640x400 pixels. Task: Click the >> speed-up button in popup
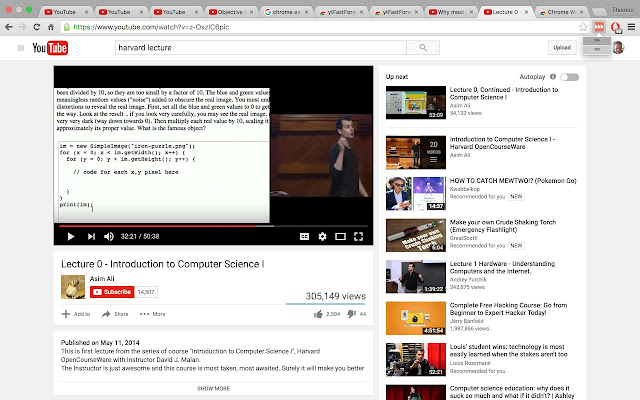pyautogui.click(x=597, y=41)
